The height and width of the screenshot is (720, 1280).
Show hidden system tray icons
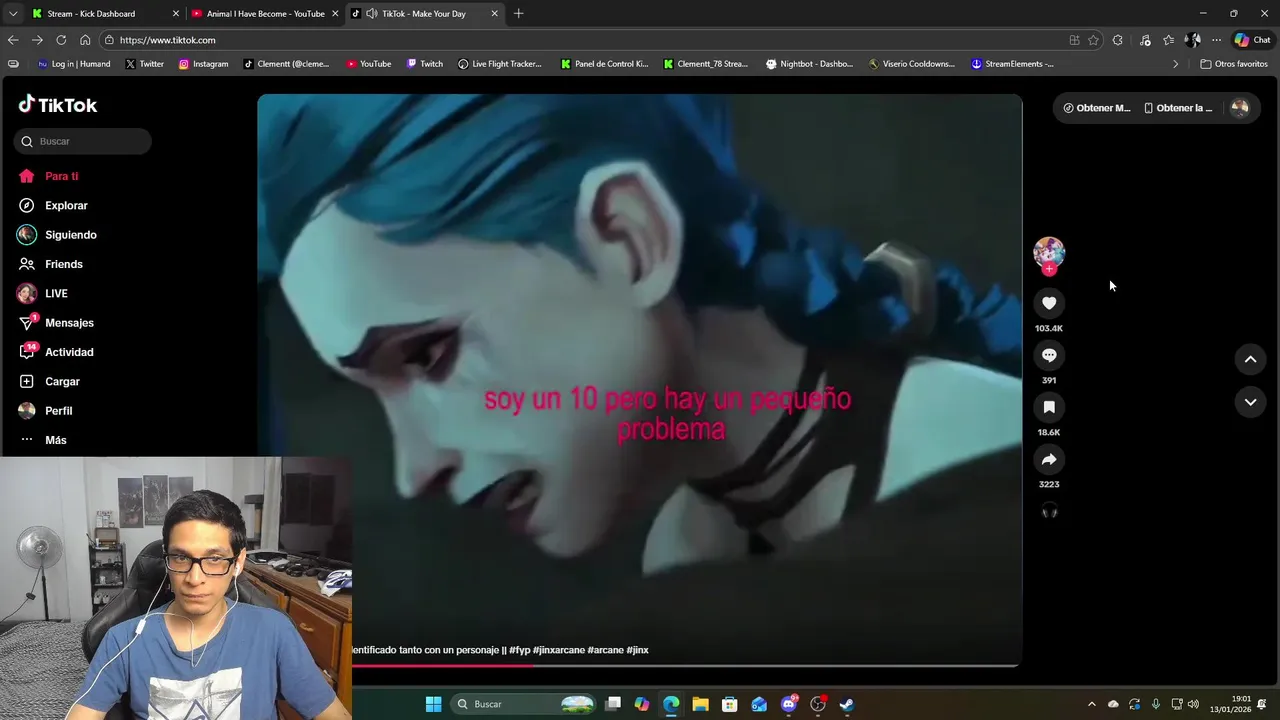1091,704
